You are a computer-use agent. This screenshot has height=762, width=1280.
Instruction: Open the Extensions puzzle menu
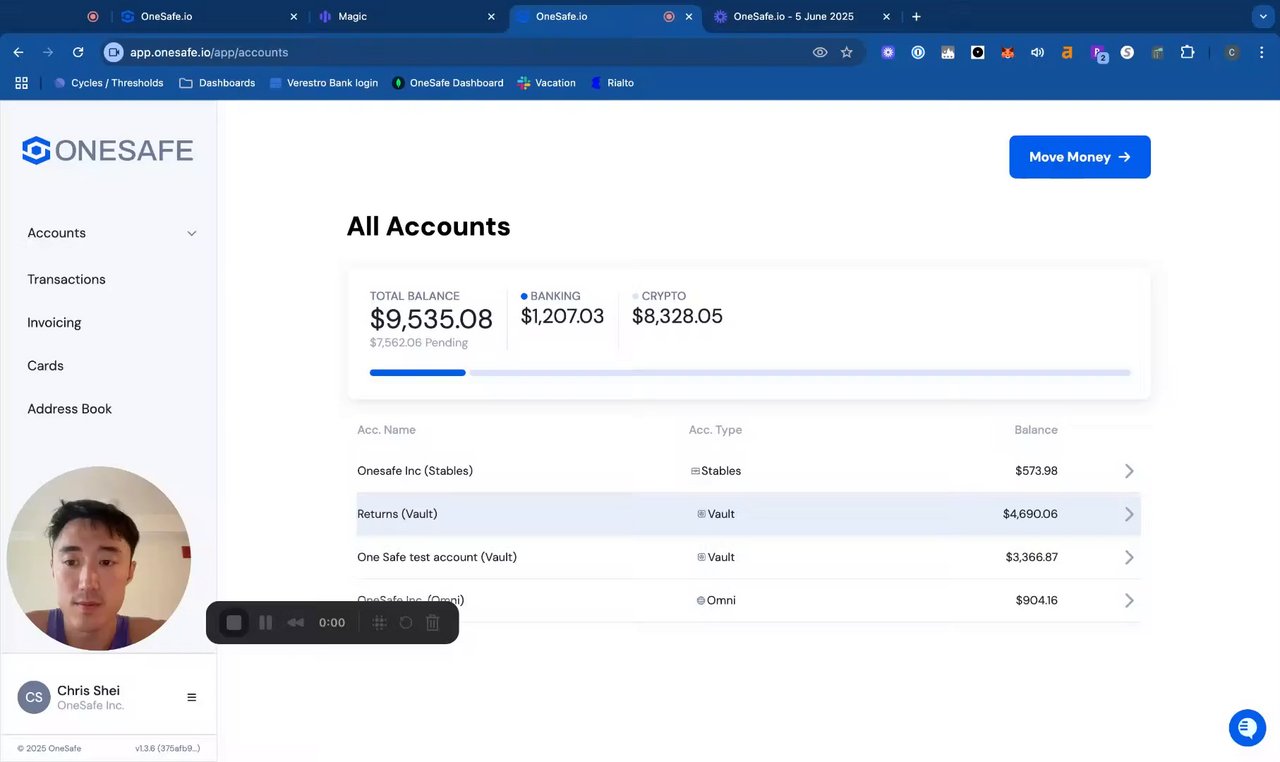[1188, 52]
